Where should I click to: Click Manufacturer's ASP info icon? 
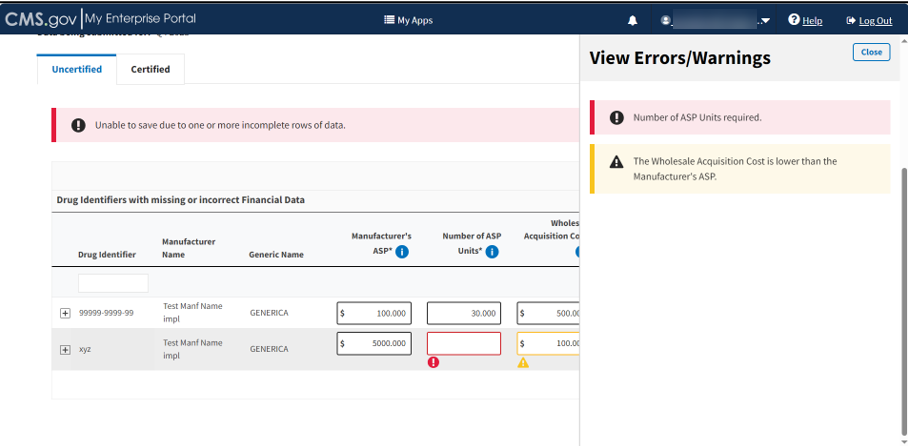[x=402, y=251]
